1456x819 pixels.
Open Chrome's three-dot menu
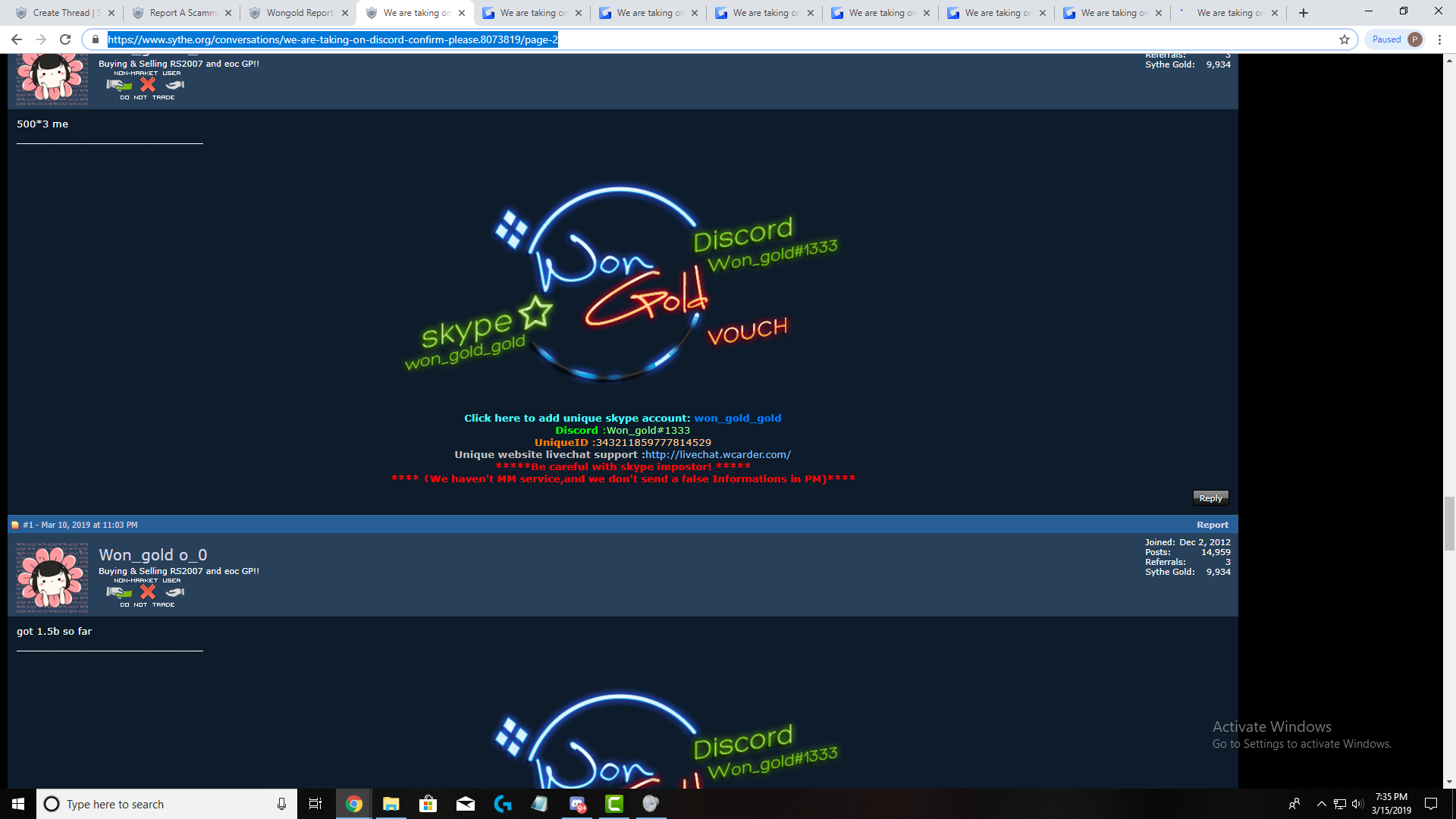(x=1440, y=39)
